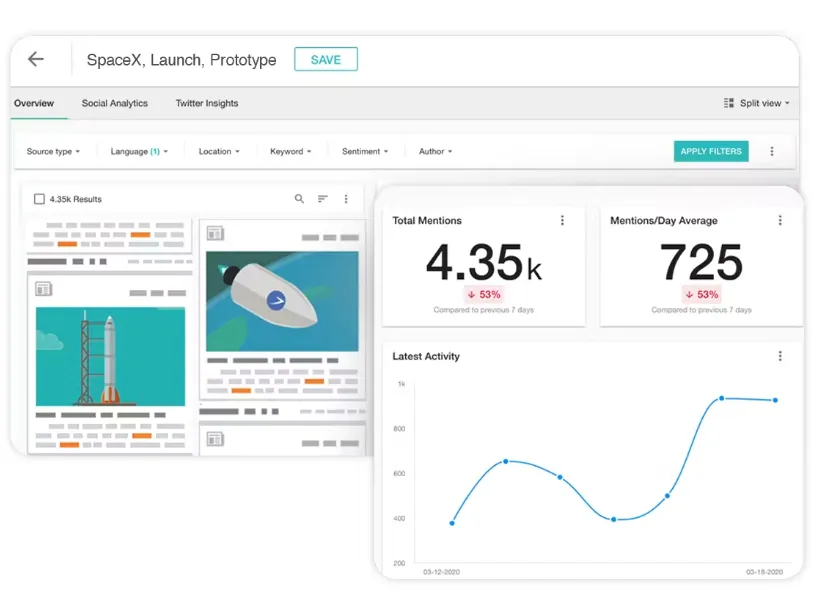Expand the Author filter
The height and width of the screenshot is (609, 834).
(x=435, y=152)
